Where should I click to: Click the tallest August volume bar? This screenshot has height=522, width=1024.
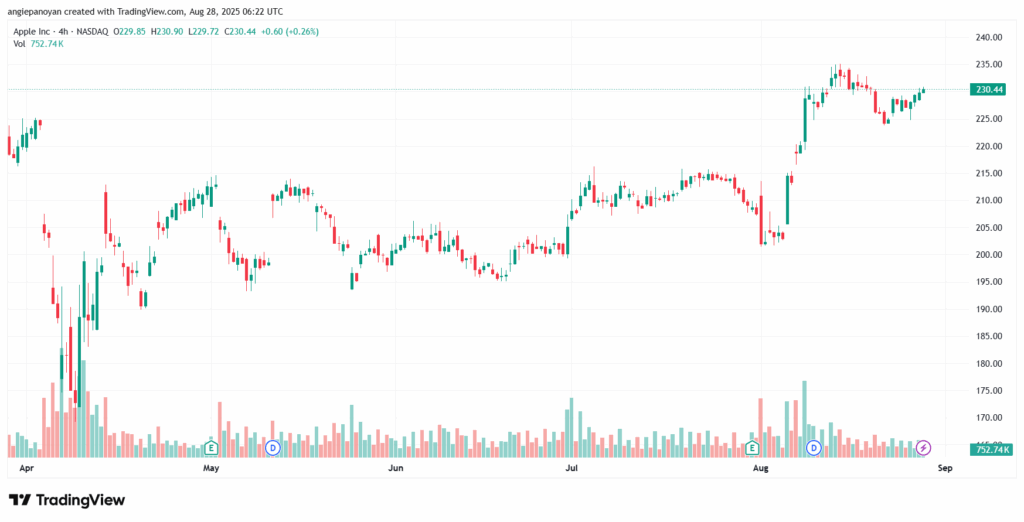[803, 418]
